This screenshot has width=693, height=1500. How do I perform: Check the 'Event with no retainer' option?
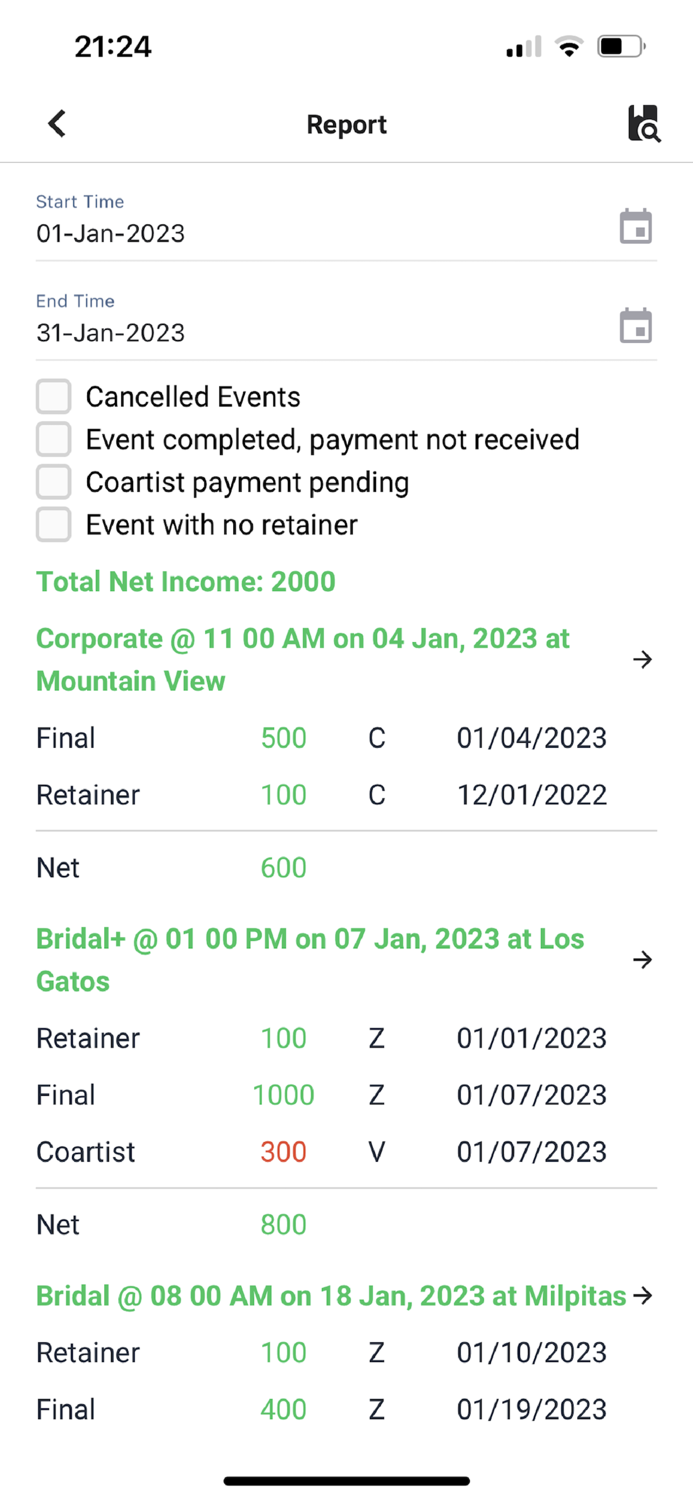[53, 524]
